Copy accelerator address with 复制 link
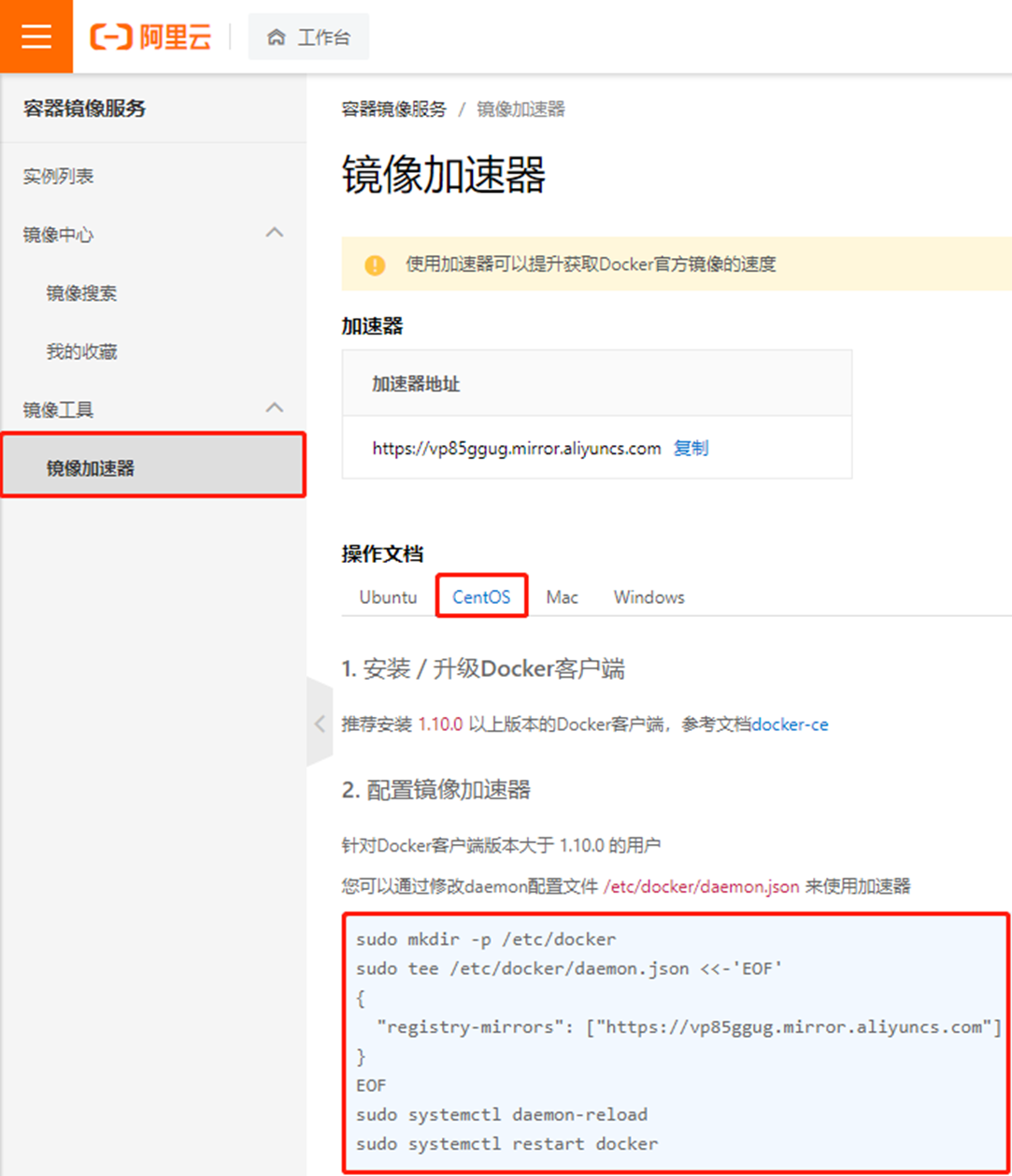This screenshot has height=1176, width=1012. [691, 448]
